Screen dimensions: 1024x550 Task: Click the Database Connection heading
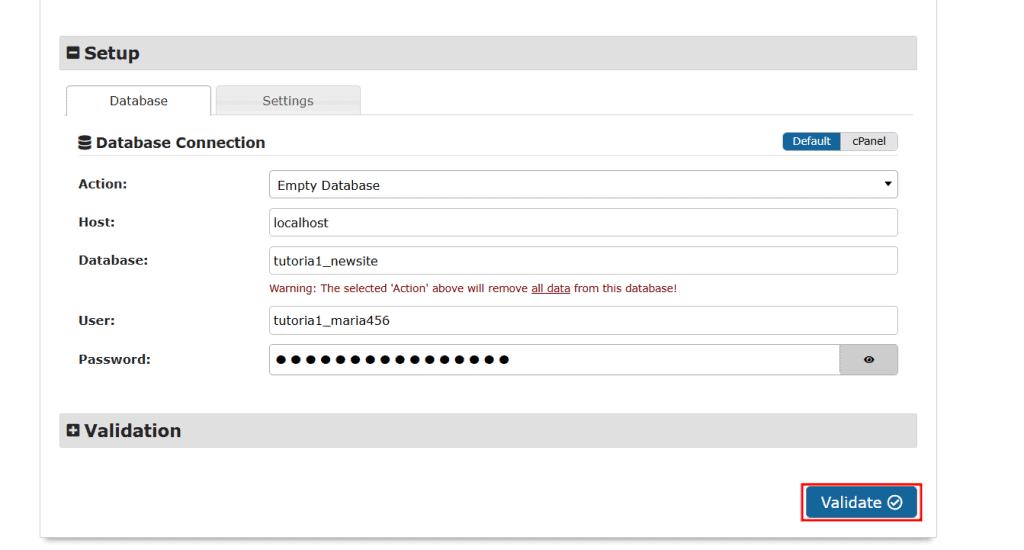click(180, 142)
